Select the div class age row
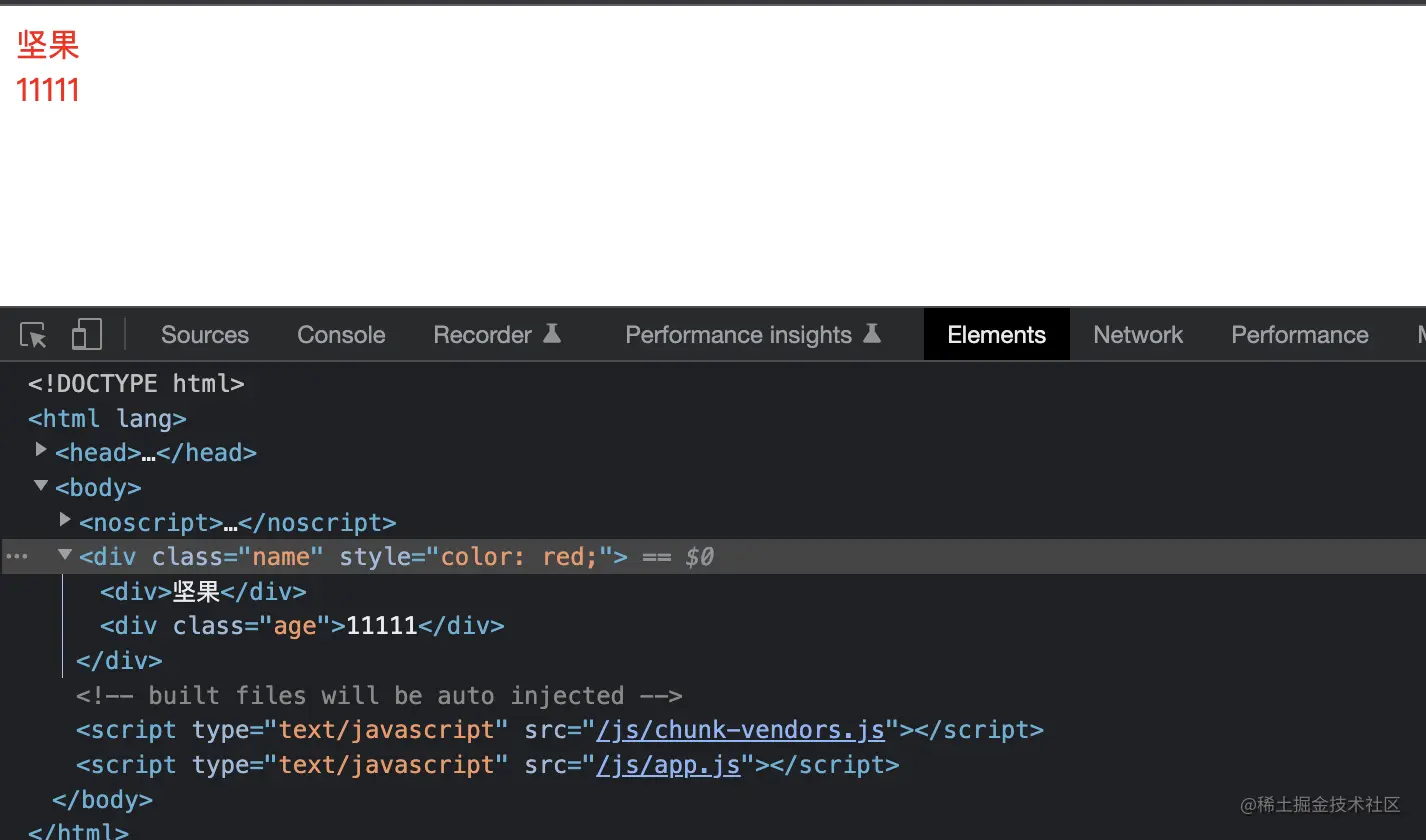The height and width of the screenshot is (840, 1426). pyautogui.click(x=302, y=626)
